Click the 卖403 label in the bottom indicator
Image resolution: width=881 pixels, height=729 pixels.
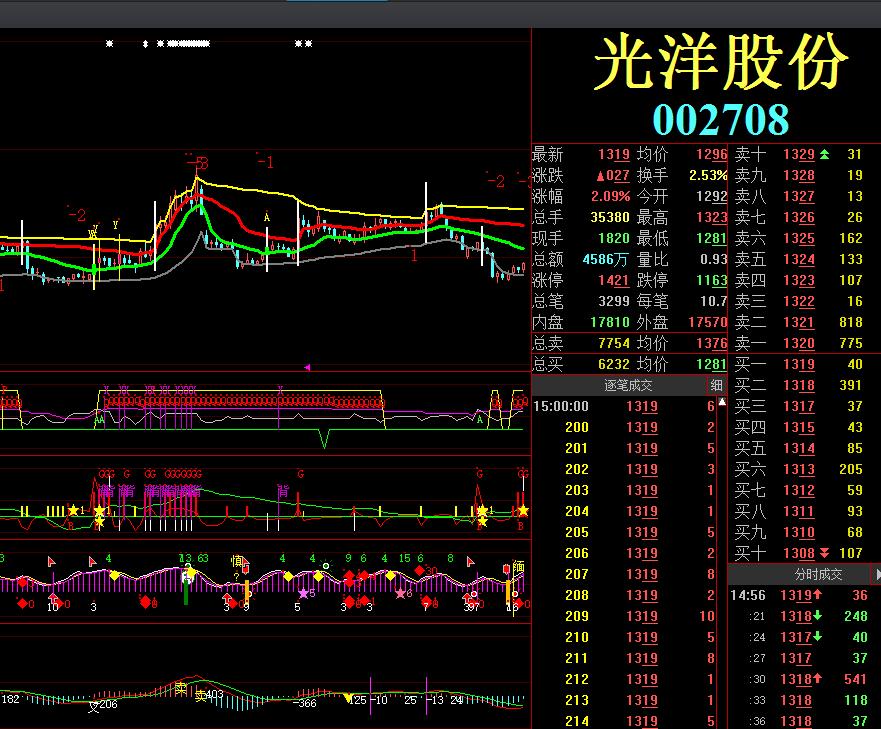(x=209, y=695)
